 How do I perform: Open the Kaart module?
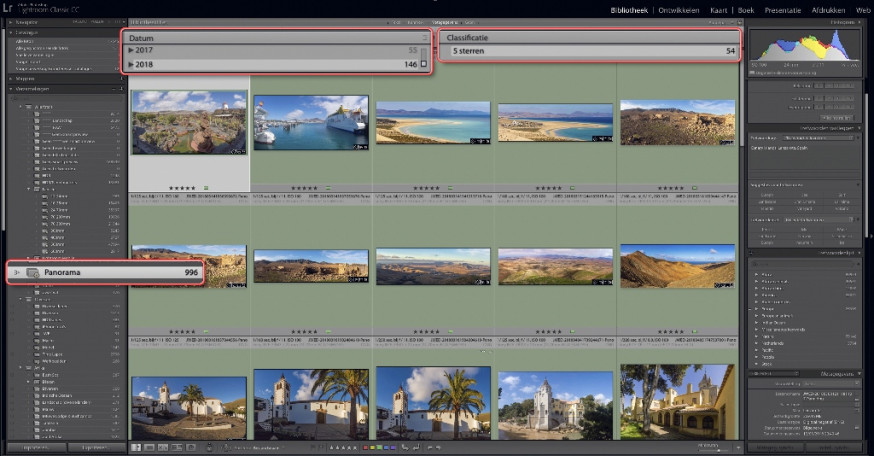tap(718, 10)
